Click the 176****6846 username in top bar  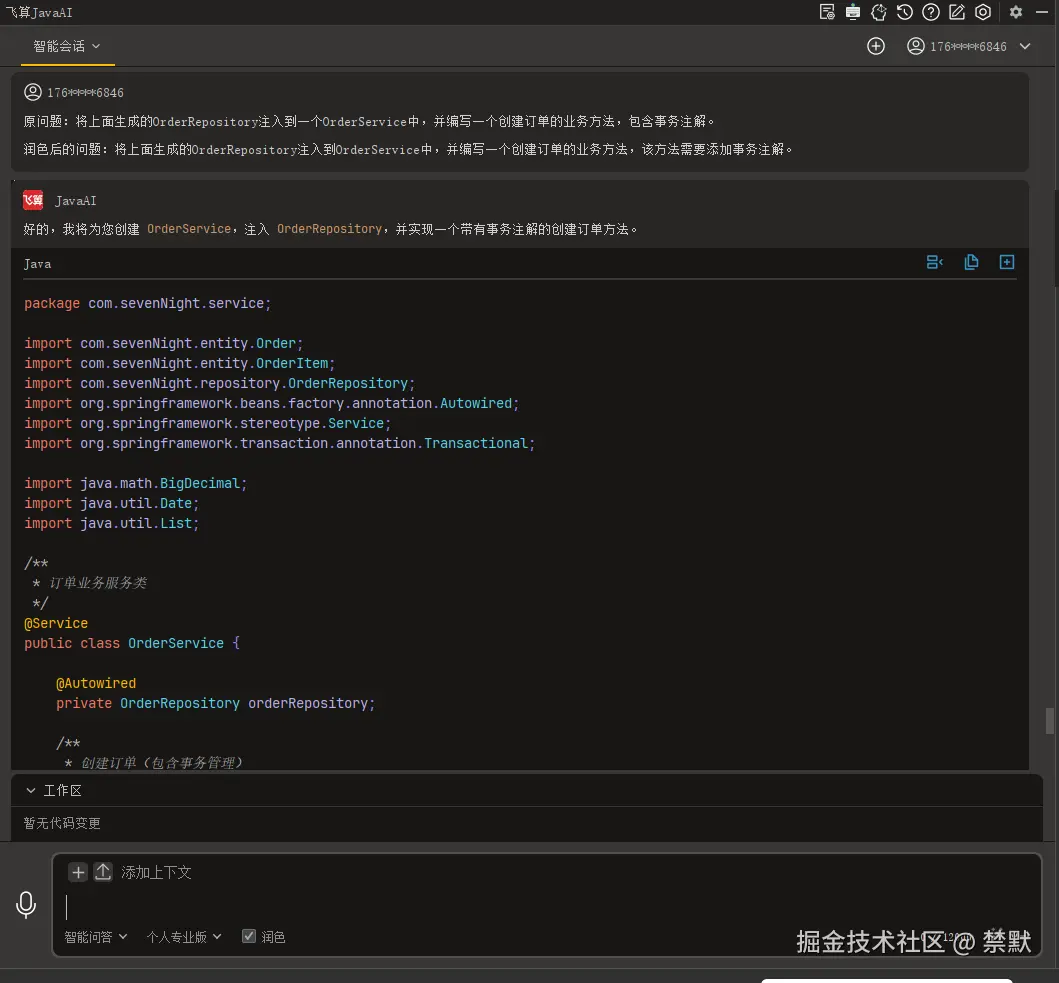tap(968, 47)
